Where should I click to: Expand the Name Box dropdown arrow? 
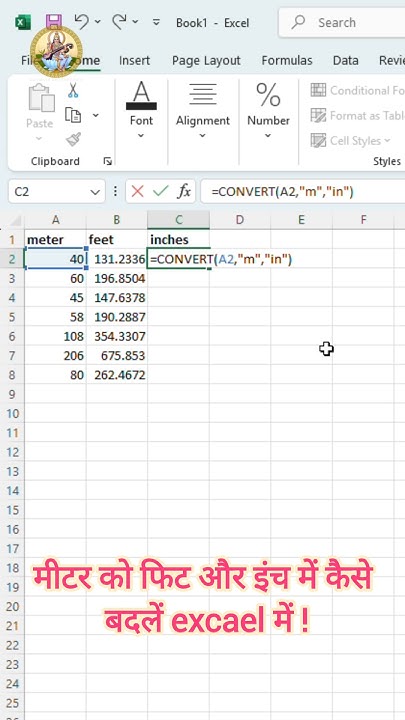[95, 192]
